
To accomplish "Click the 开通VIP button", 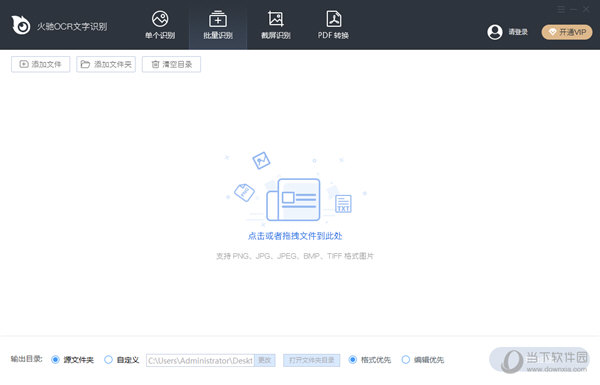I will [x=567, y=32].
